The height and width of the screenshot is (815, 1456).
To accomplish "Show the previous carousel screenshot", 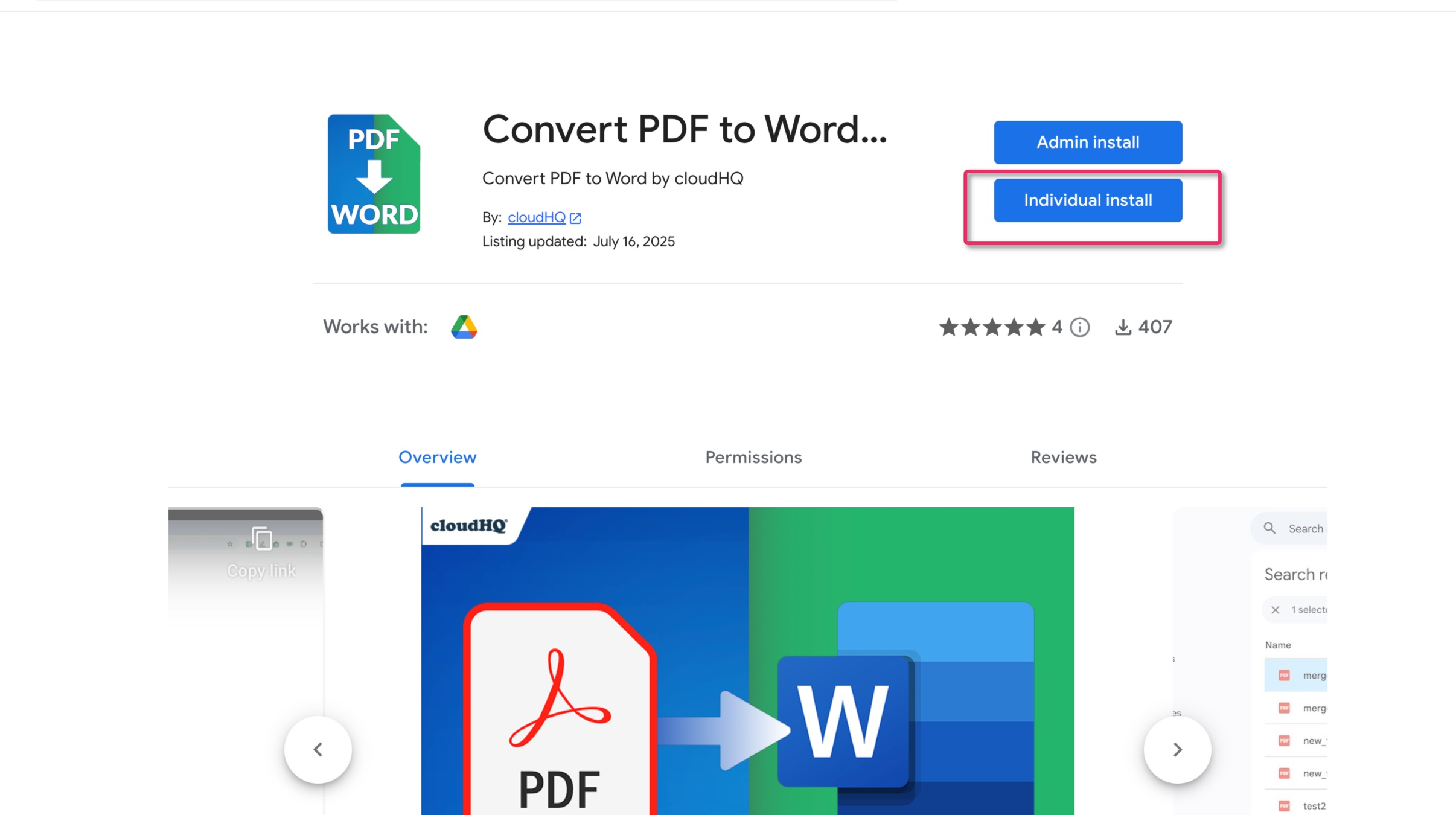I will coord(318,750).
